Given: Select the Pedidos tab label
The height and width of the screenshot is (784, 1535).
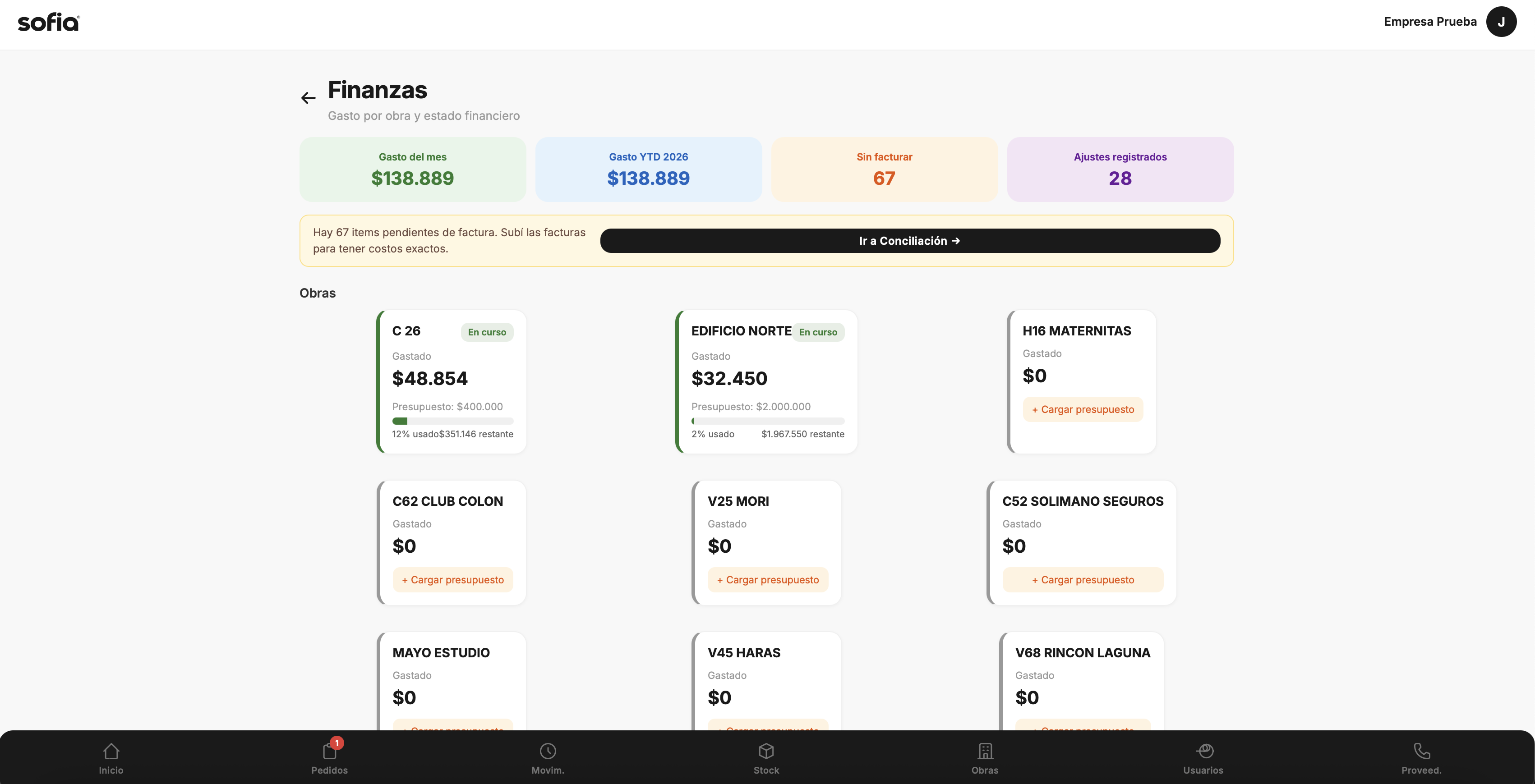Looking at the screenshot, I should [330, 770].
